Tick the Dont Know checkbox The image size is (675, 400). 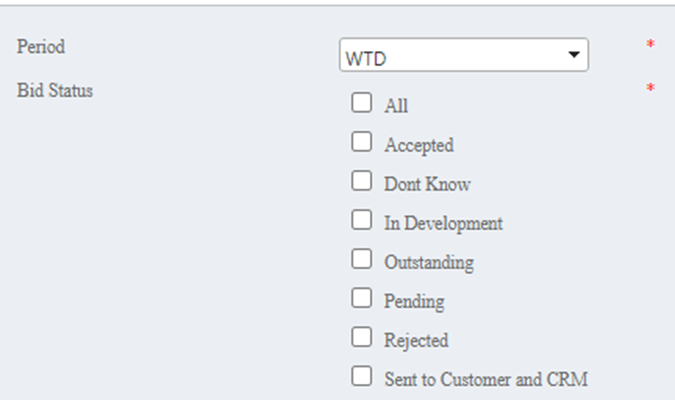(361, 181)
